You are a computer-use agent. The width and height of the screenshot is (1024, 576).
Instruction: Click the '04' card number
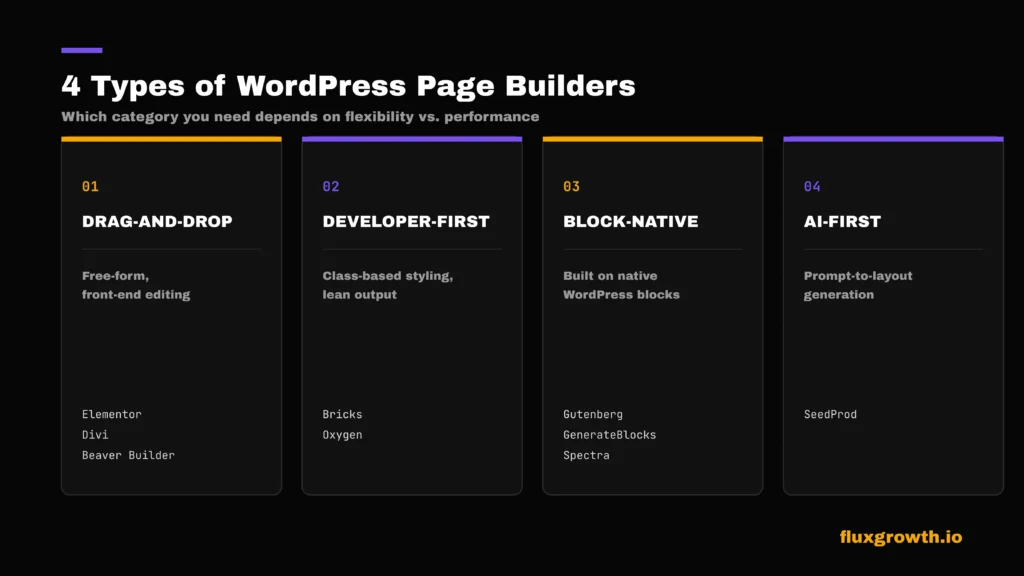click(x=812, y=187)
